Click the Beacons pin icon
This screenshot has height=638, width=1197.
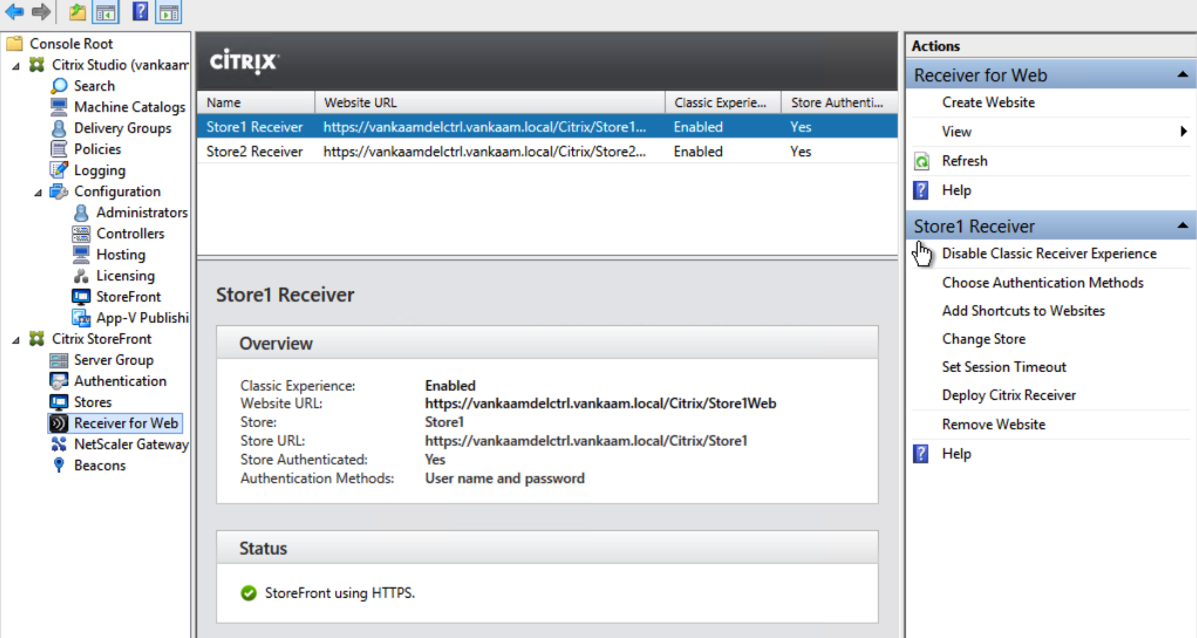[x=59, y=466]
